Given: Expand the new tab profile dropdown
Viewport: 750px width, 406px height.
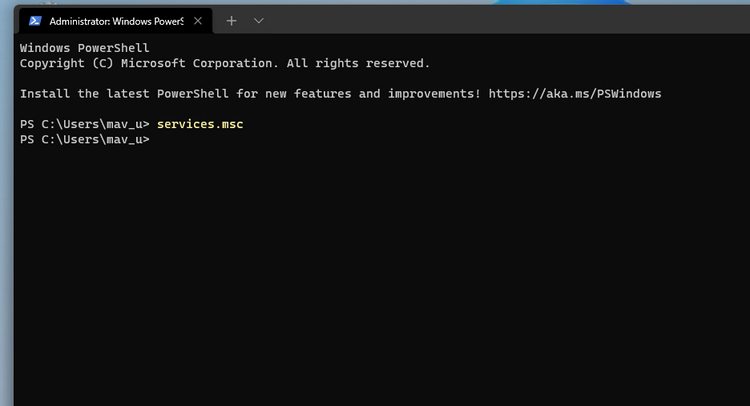Looking at the screenshot, I should tap(259, 20).
